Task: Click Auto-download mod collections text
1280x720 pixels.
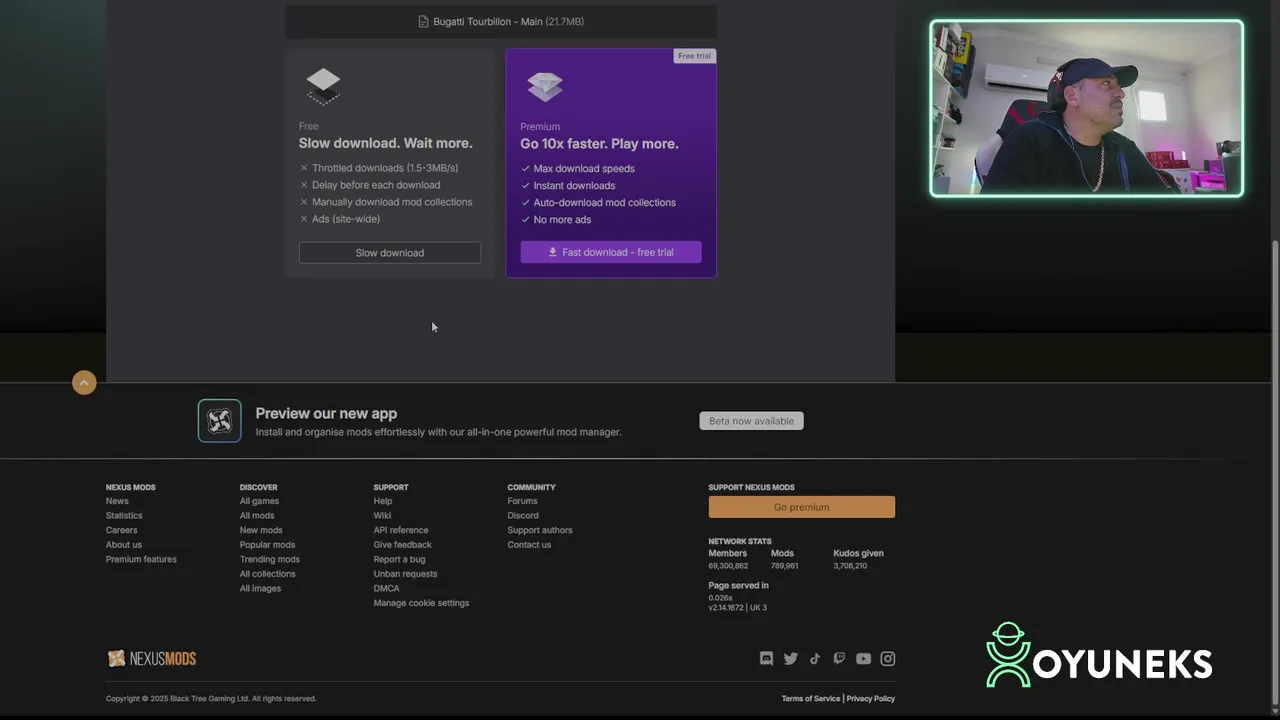Action: (605, 203)
